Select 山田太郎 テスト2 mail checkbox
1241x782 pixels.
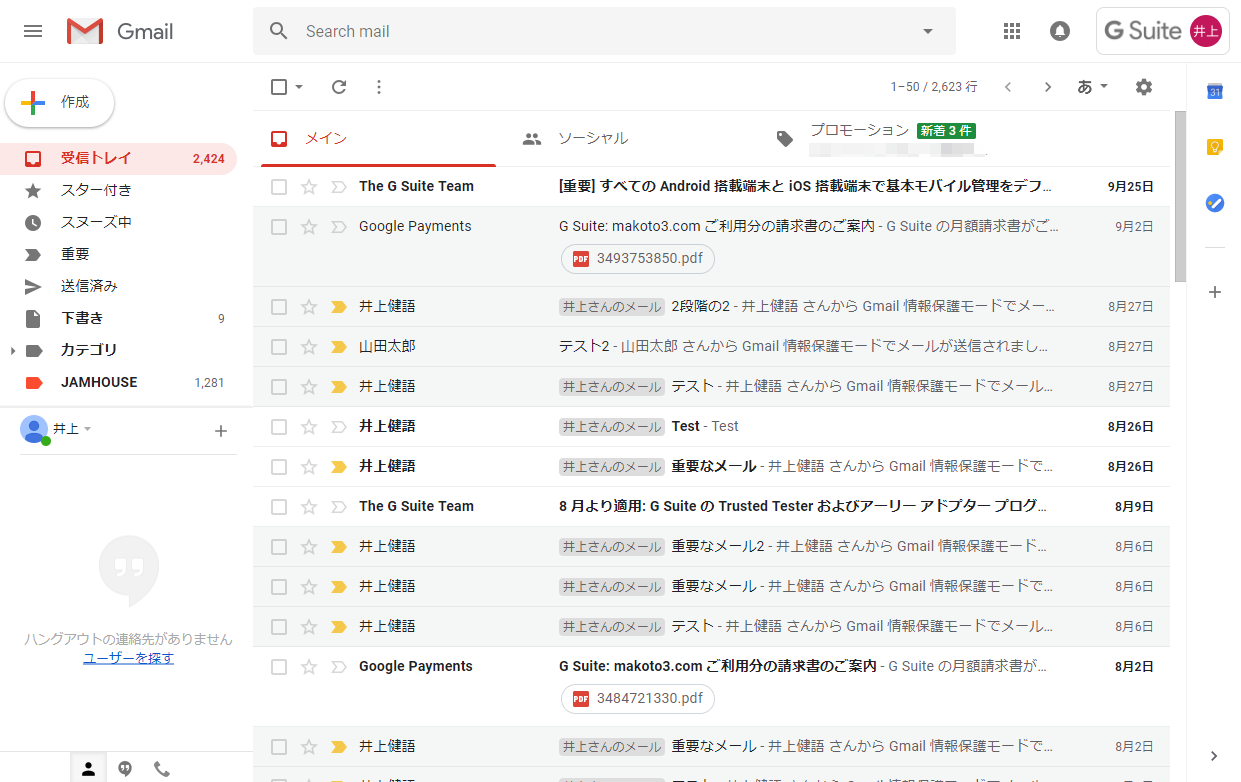279,347
